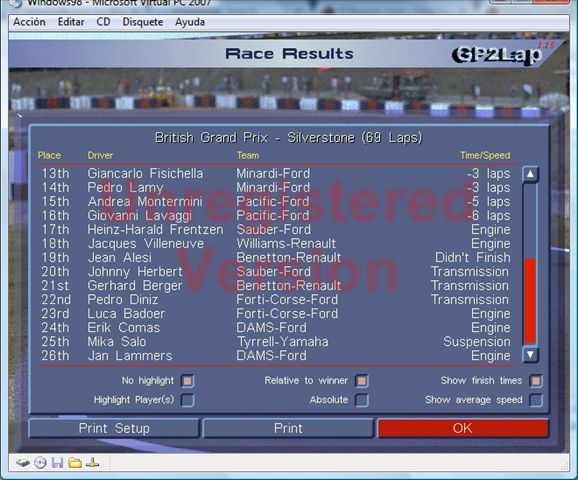Open the CD menu
The width and height of the screenshot is (578, 480).
(103, 22)
